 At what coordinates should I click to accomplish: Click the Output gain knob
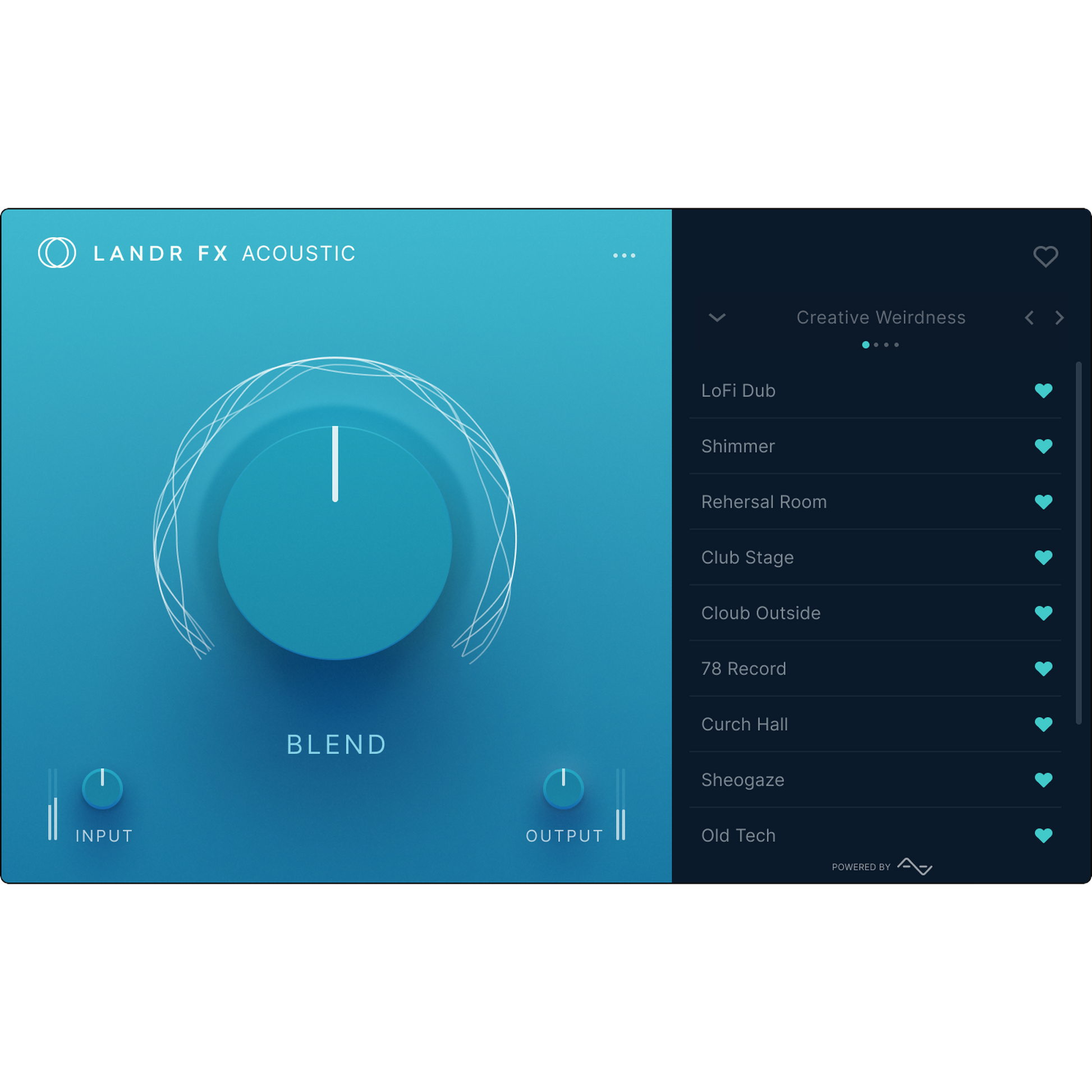[563, 788]
